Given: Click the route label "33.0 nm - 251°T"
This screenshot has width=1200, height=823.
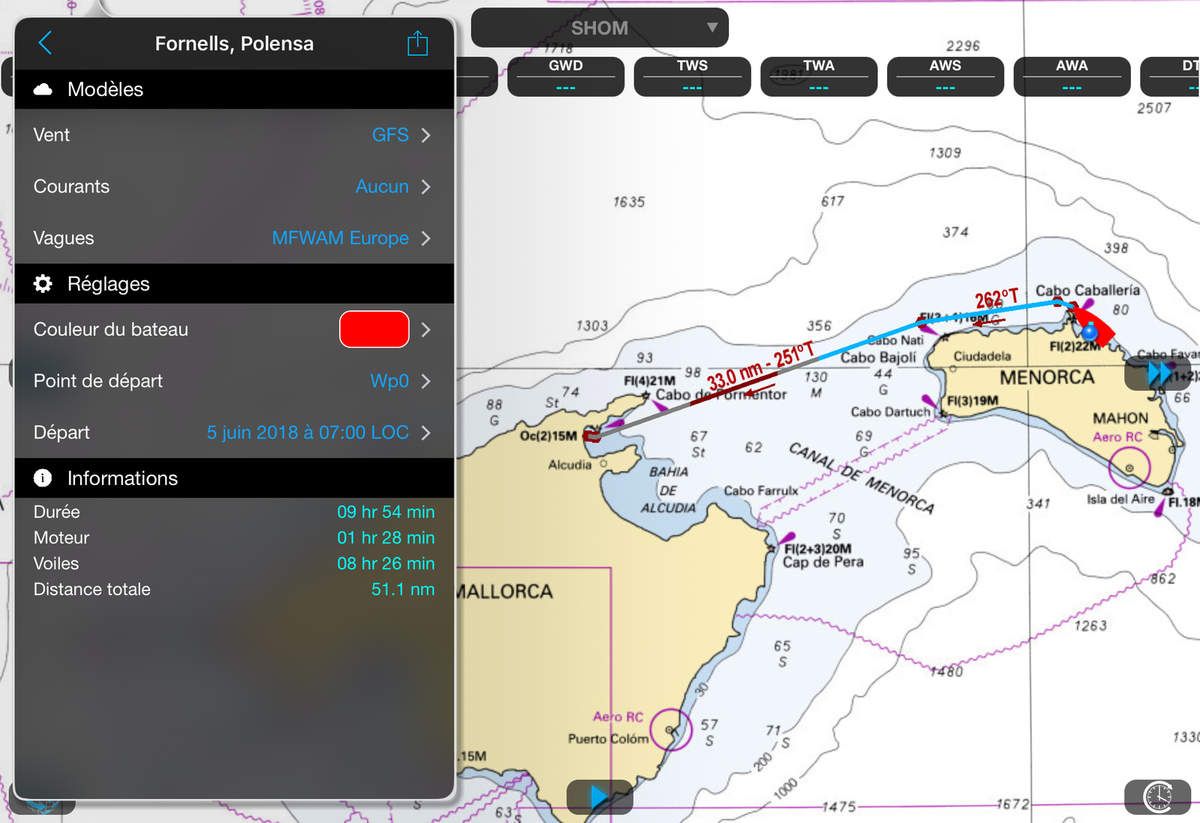Looking at the screenshot, I should pyautogui.click(x=761, y=367).
